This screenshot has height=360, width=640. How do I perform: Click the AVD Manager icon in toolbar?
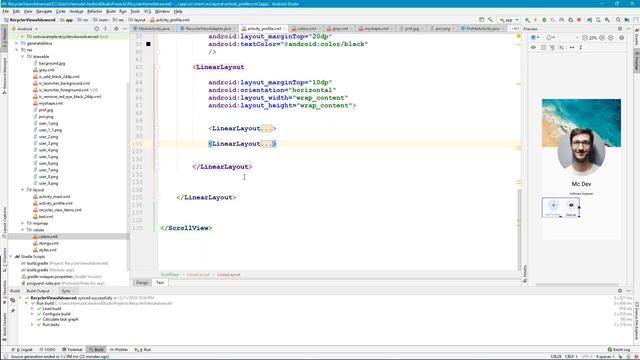click(598, 20)
